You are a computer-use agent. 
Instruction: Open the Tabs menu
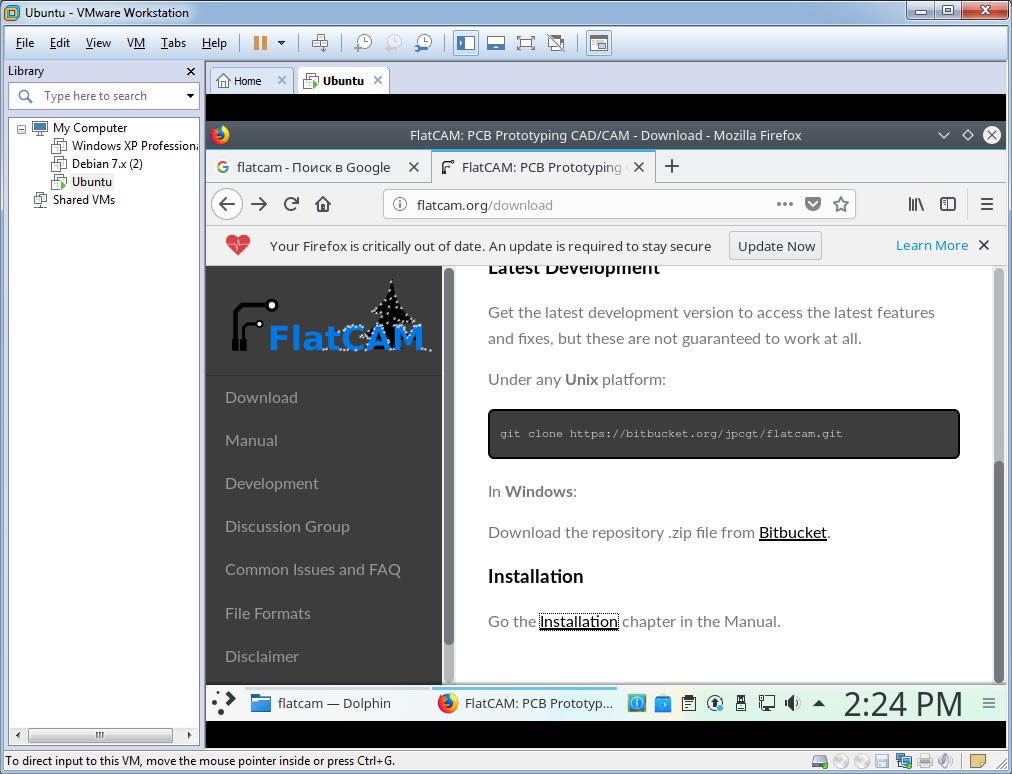173,43
